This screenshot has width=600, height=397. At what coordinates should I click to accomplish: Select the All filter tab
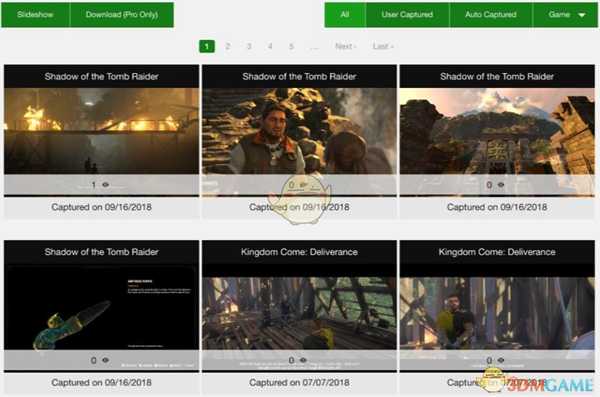(x=345, y=15)
